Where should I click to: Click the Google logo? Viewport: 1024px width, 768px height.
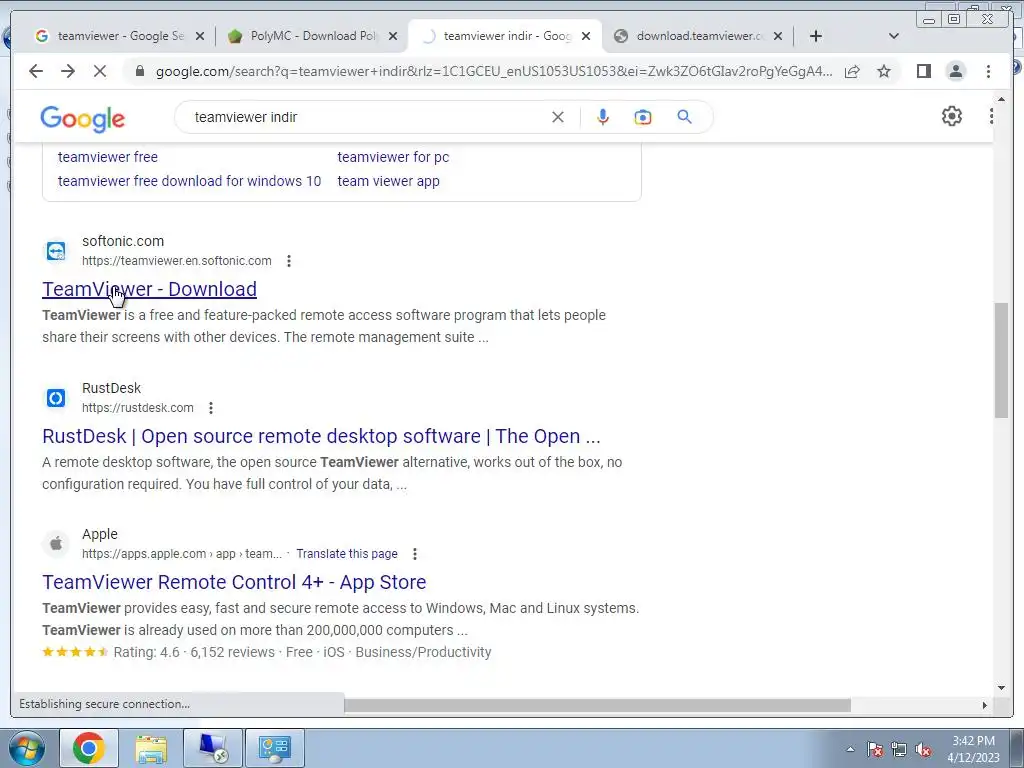point(82,119)
